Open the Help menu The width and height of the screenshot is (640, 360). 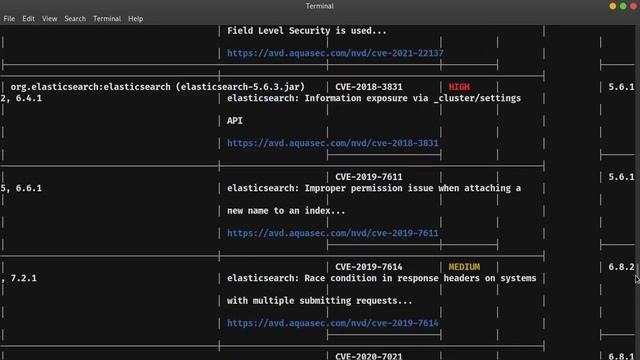pyautogui.click(x=136, y=19)
